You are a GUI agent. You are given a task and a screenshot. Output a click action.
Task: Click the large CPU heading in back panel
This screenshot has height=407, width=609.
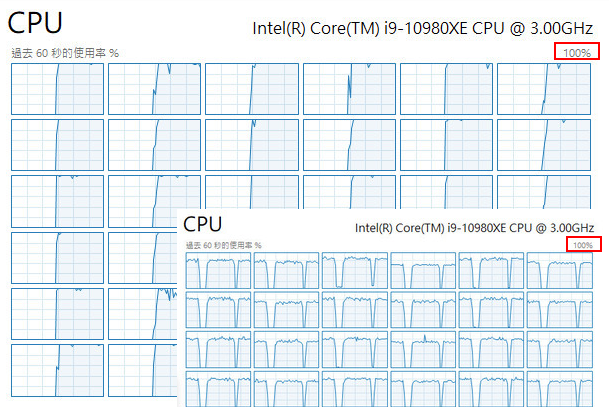[35, 23]
